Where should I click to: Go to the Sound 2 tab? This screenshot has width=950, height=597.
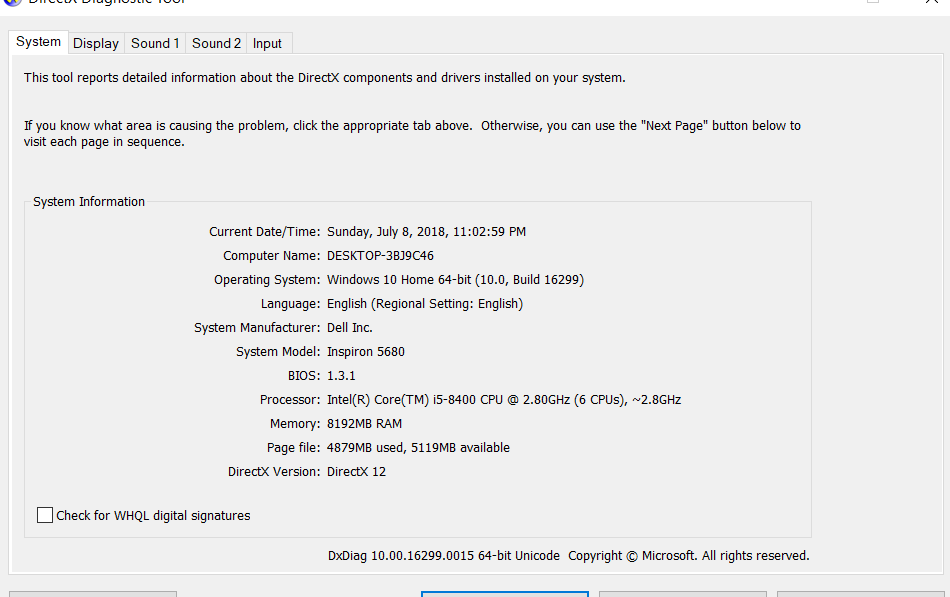(x=216, y=43)
